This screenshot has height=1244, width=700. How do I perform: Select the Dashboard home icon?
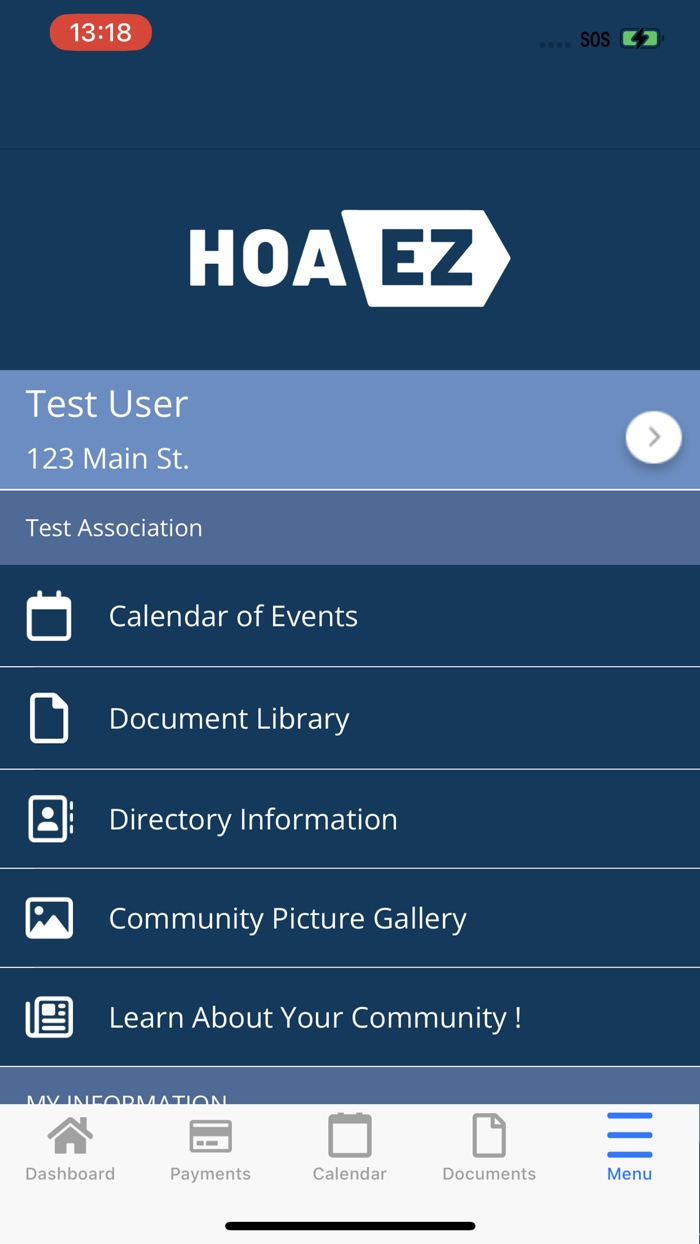coord(69,1136)
